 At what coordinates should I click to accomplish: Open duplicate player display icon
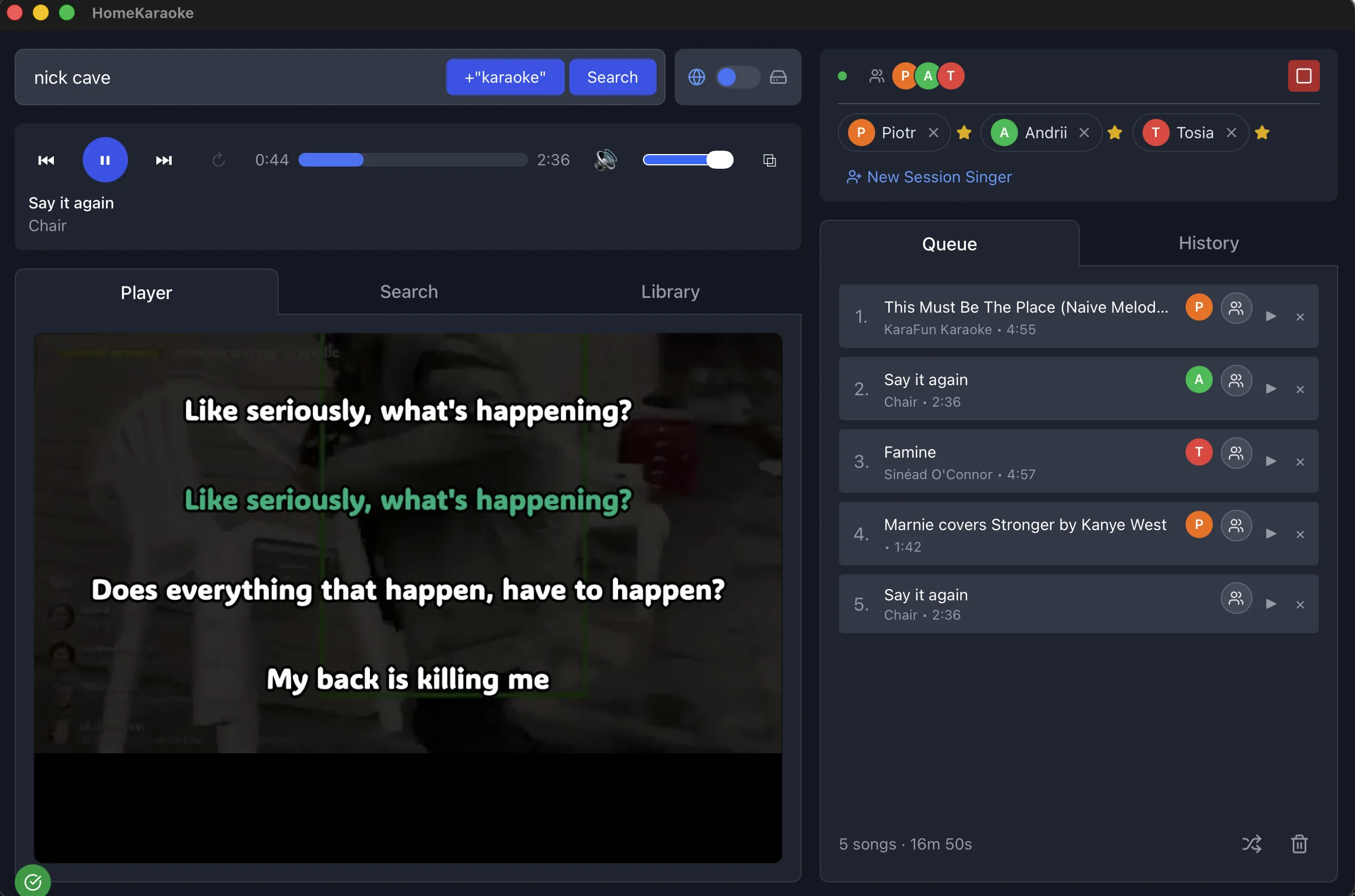tap(769, 161)
